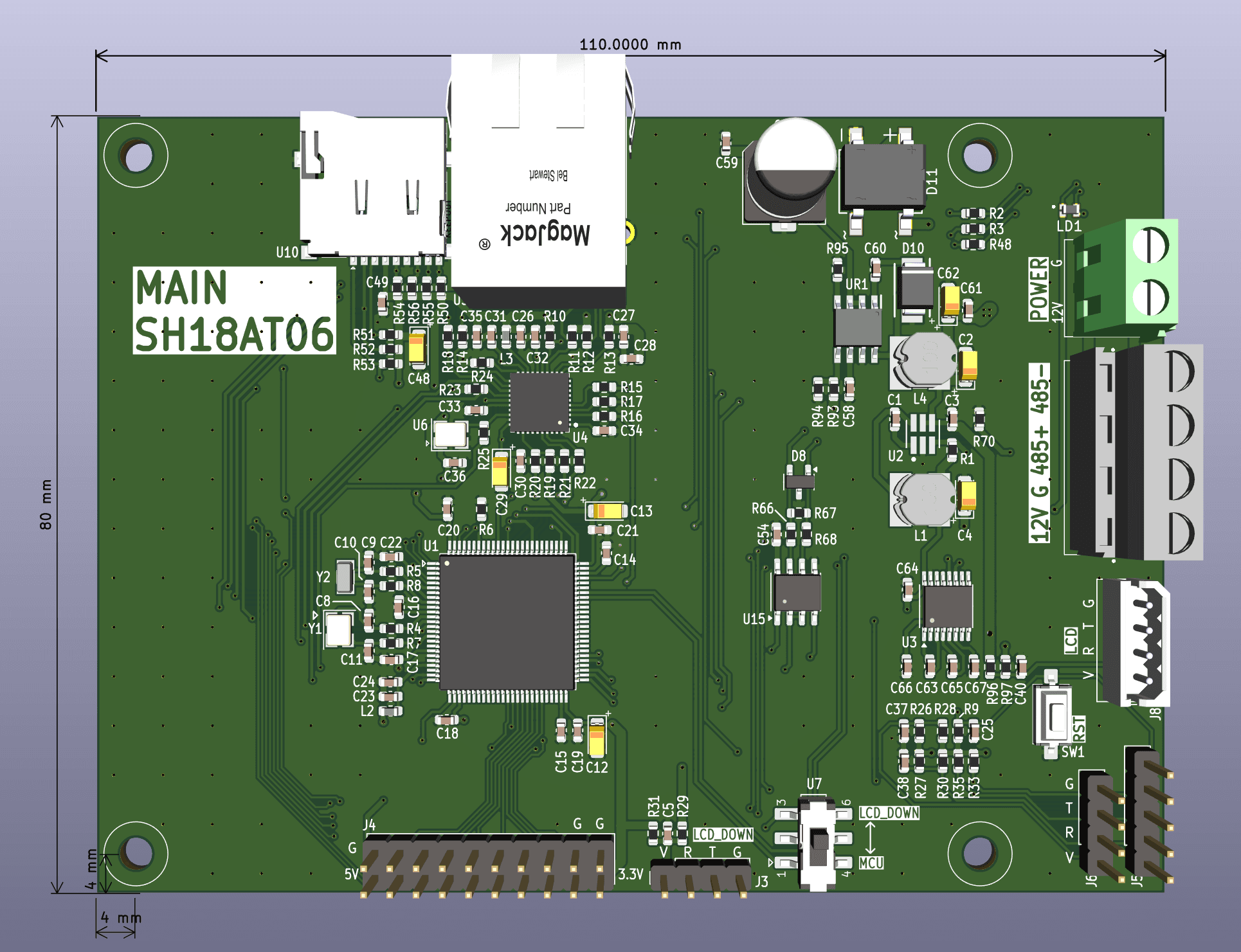The image size is (1241, 952).
Task: Click the 110.0000 mm dimension text
Action: point(630,44)
